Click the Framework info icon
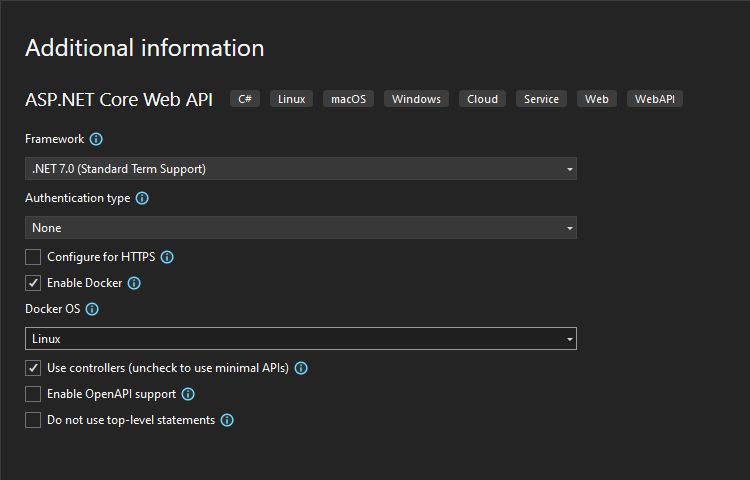Image resolution: width=750 pixels, height=480 pixels. pyautogui.click(x=96, y=140)
